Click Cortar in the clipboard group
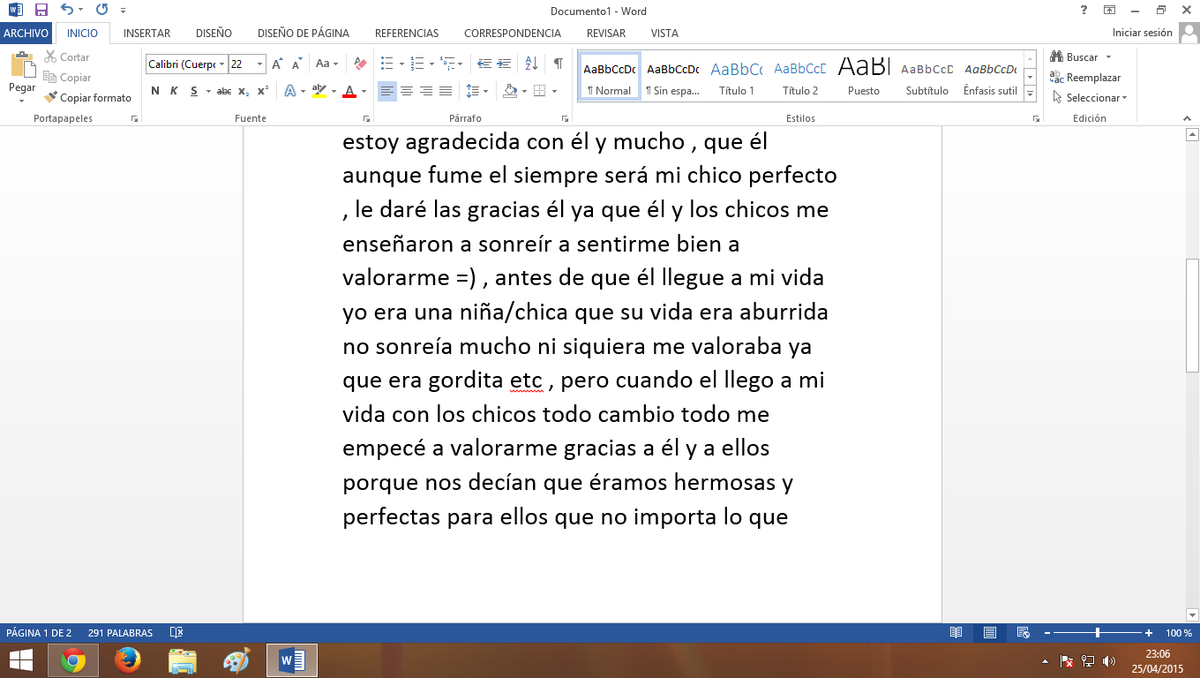 [x=67, y=57]
